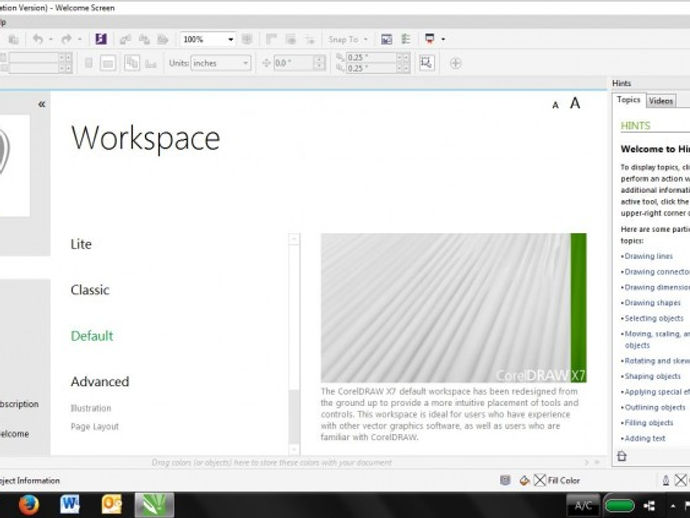Viewport: 690px width, 518px height.
Task: Switch to the Topics tab in Hints
Action: (x=628, y=100)
